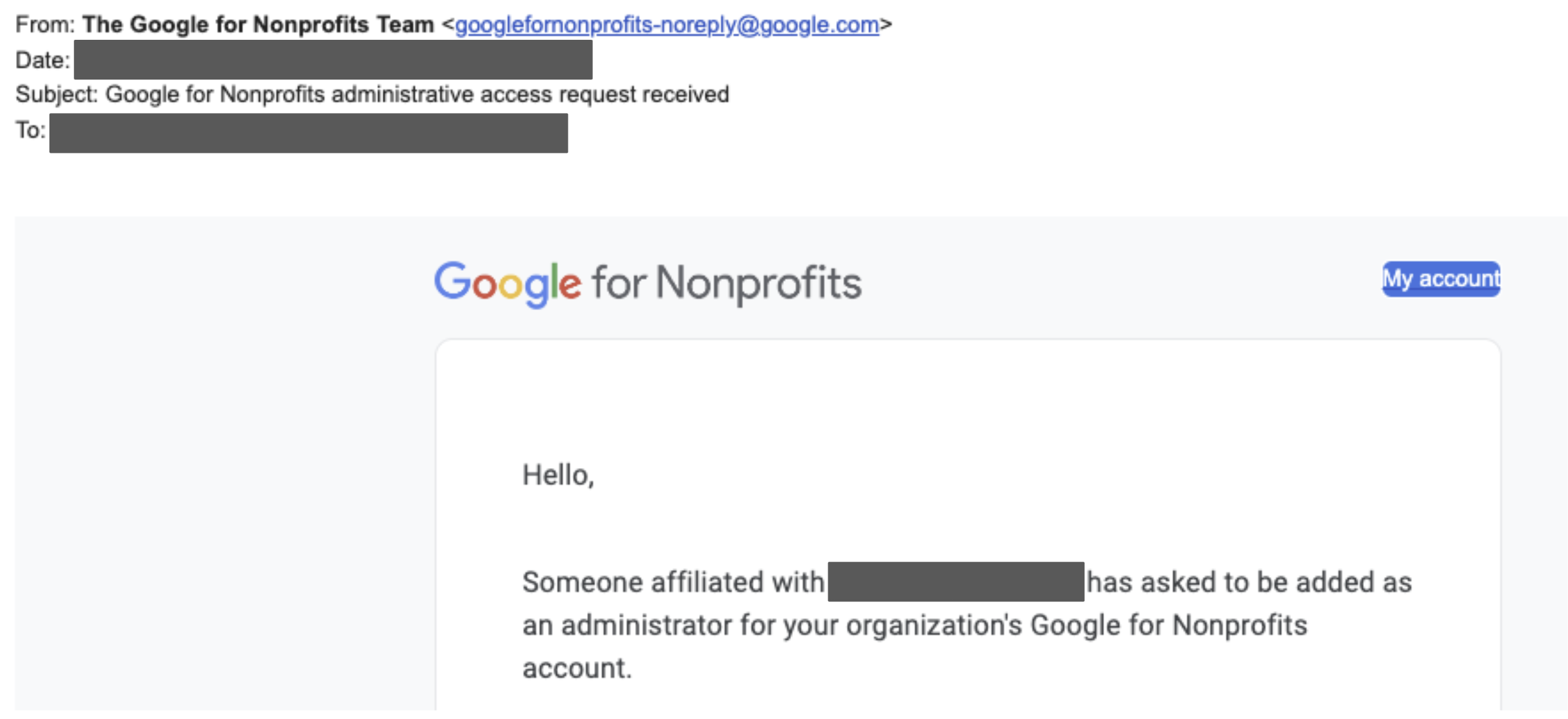Click the "for Nonprofits" header wordmark

tap(726, 283)
